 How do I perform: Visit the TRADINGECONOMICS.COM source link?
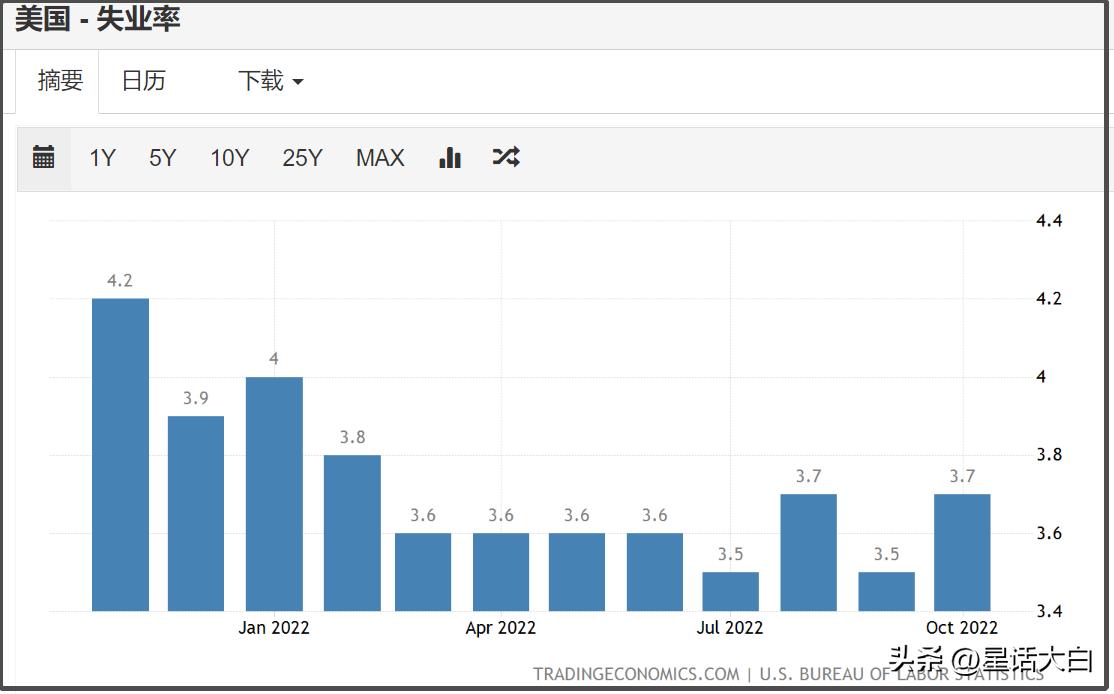(x=636, y=674)
